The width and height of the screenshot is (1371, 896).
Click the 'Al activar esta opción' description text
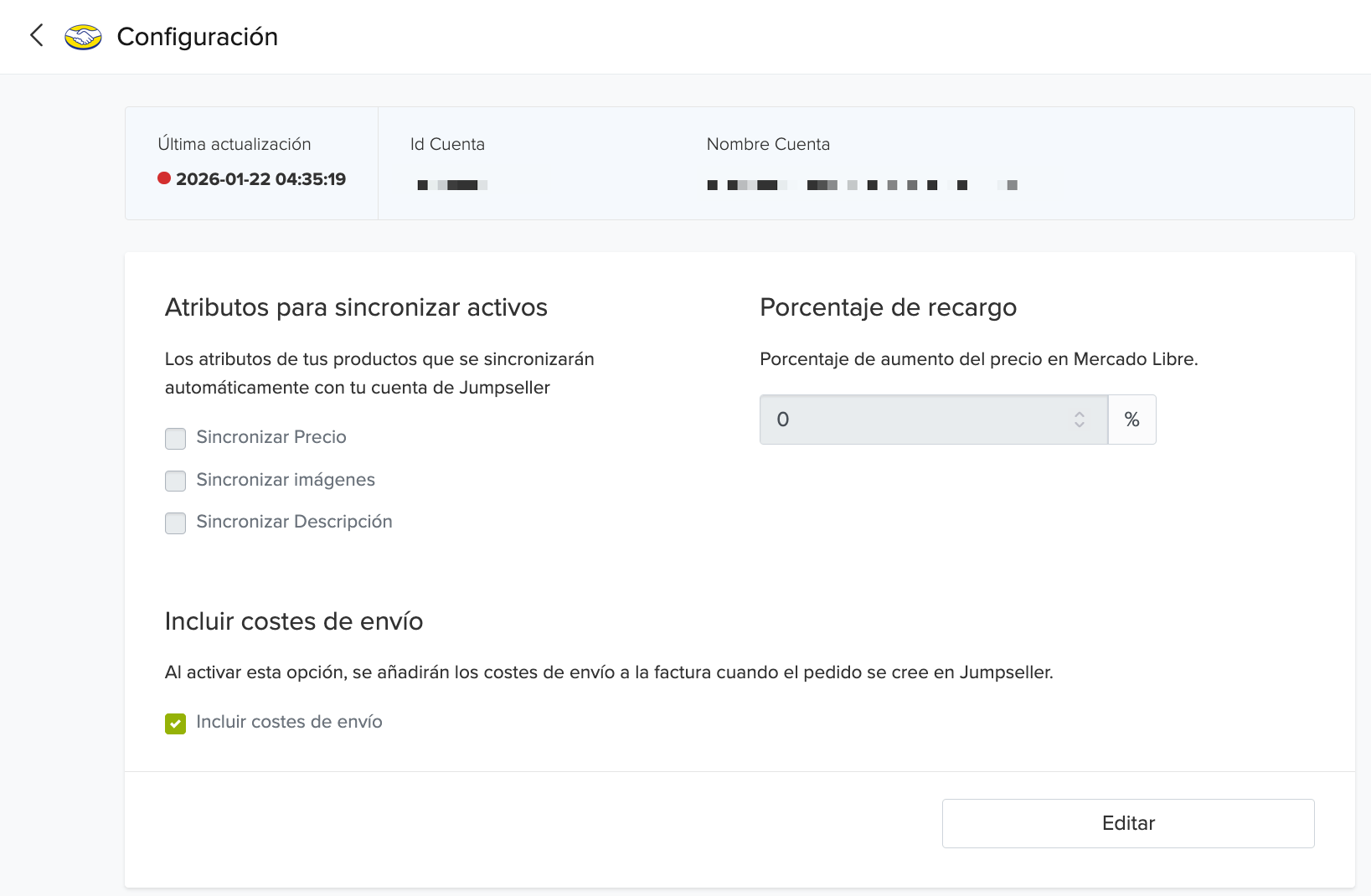[609, 672]
